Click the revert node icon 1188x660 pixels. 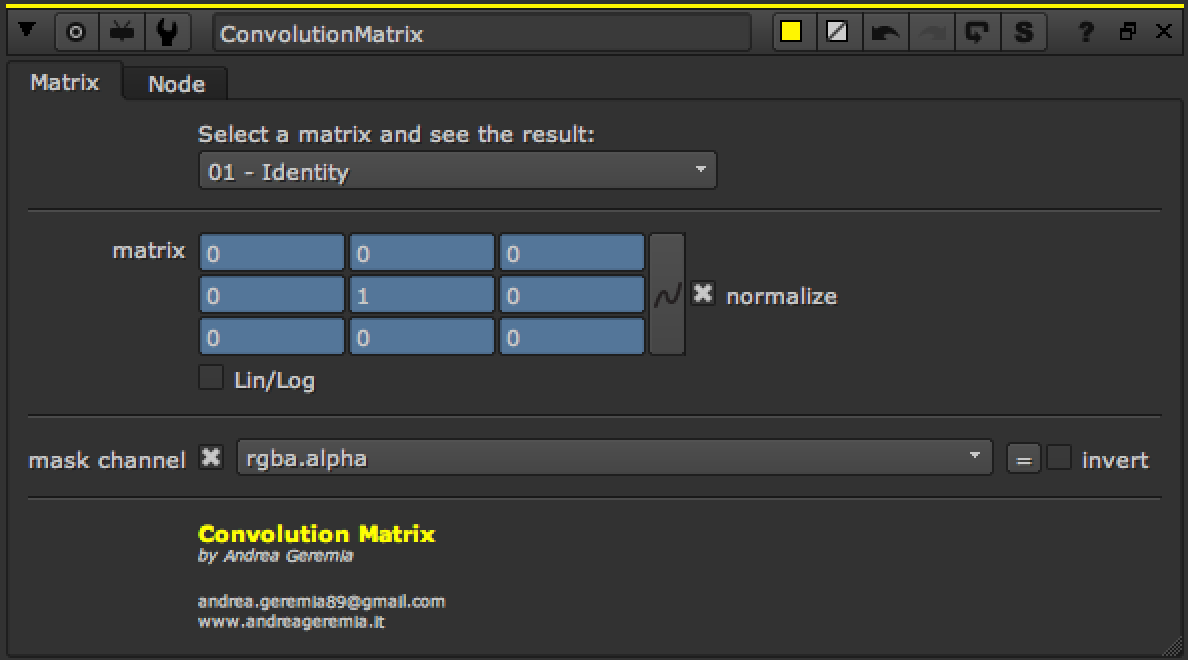[x=976, y=32]
